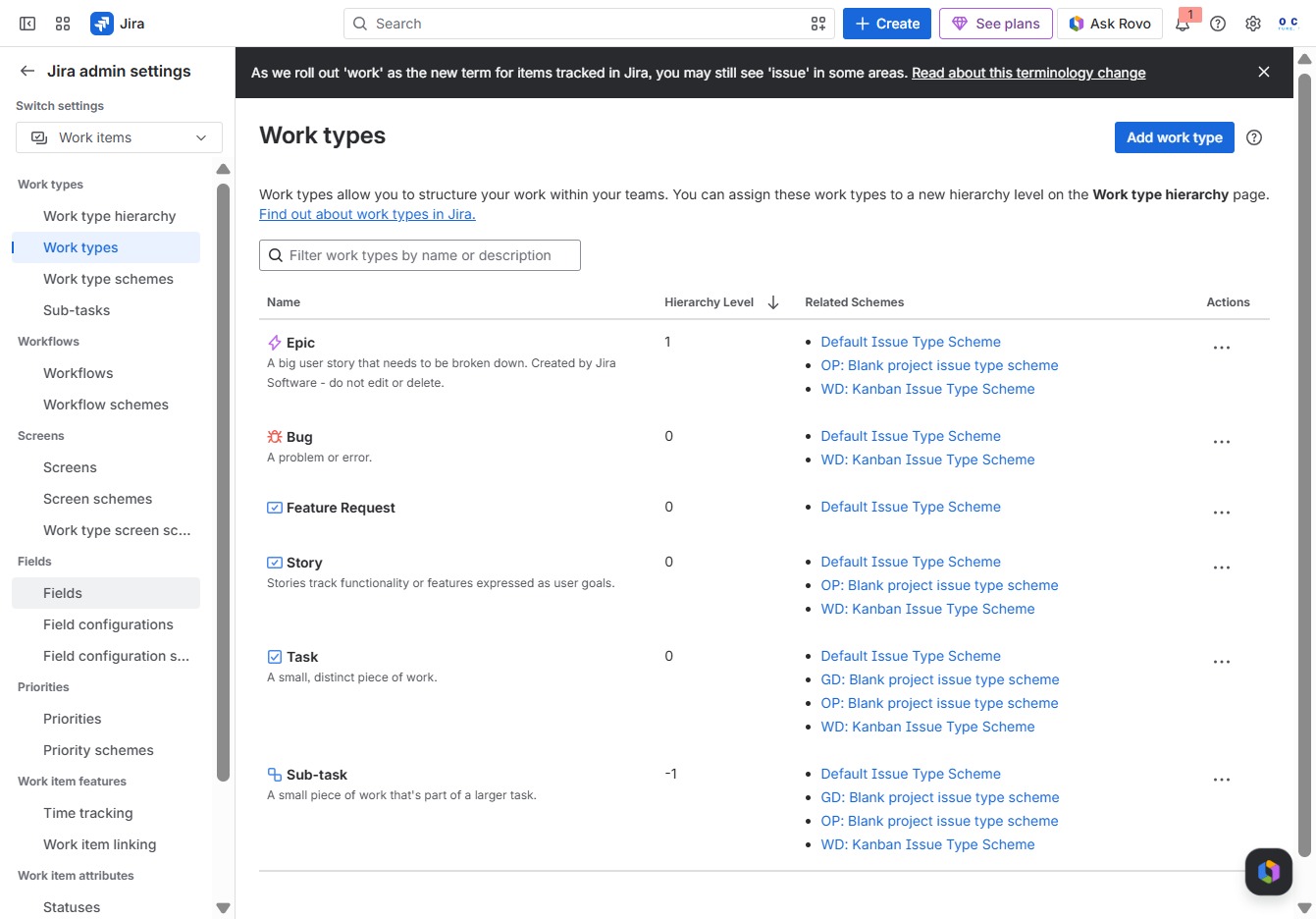
Task: Click the Name column header
Action: [x=284, y=302]
